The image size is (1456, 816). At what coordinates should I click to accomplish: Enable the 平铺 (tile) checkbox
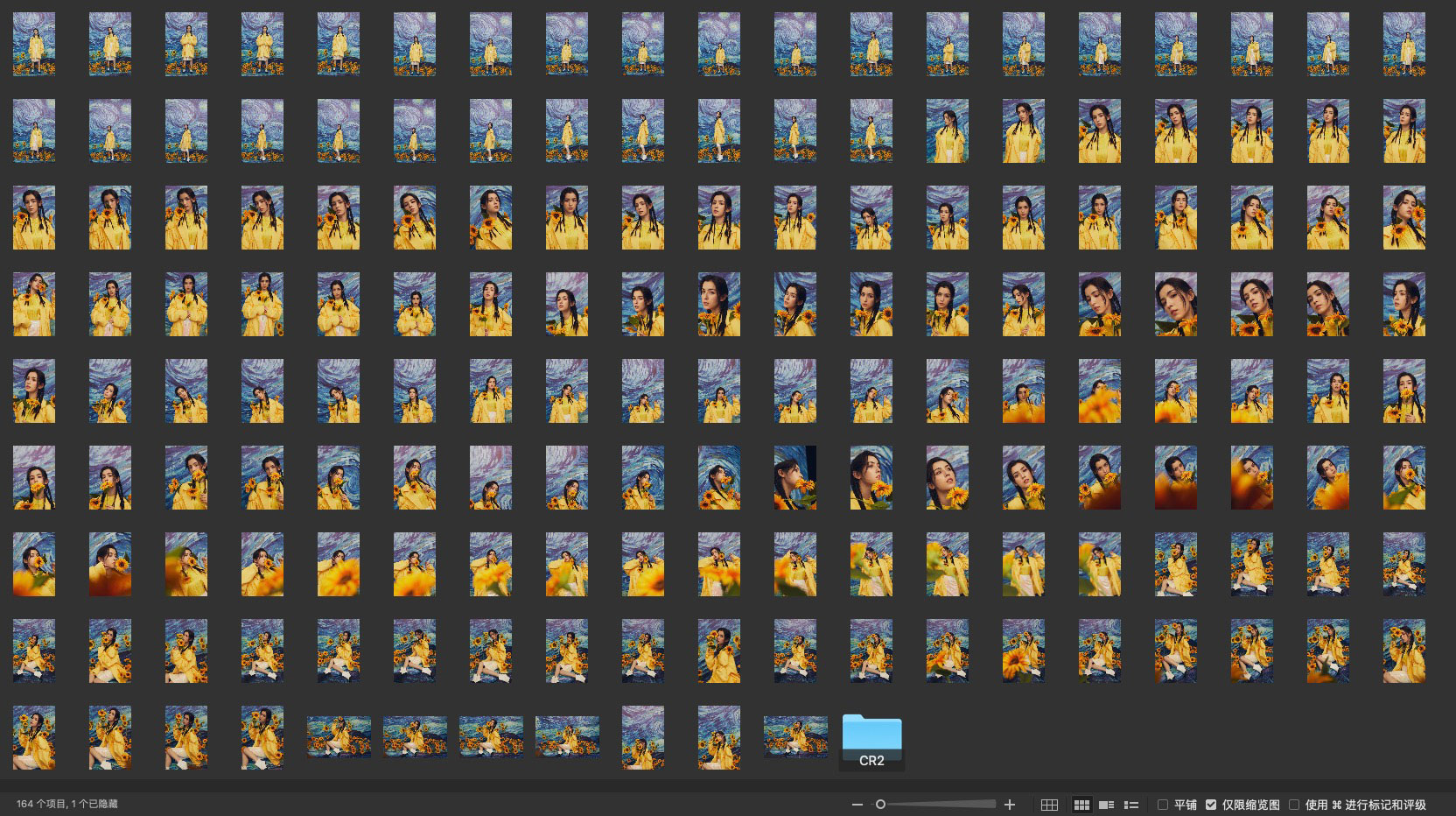[x=1163, y=805]
